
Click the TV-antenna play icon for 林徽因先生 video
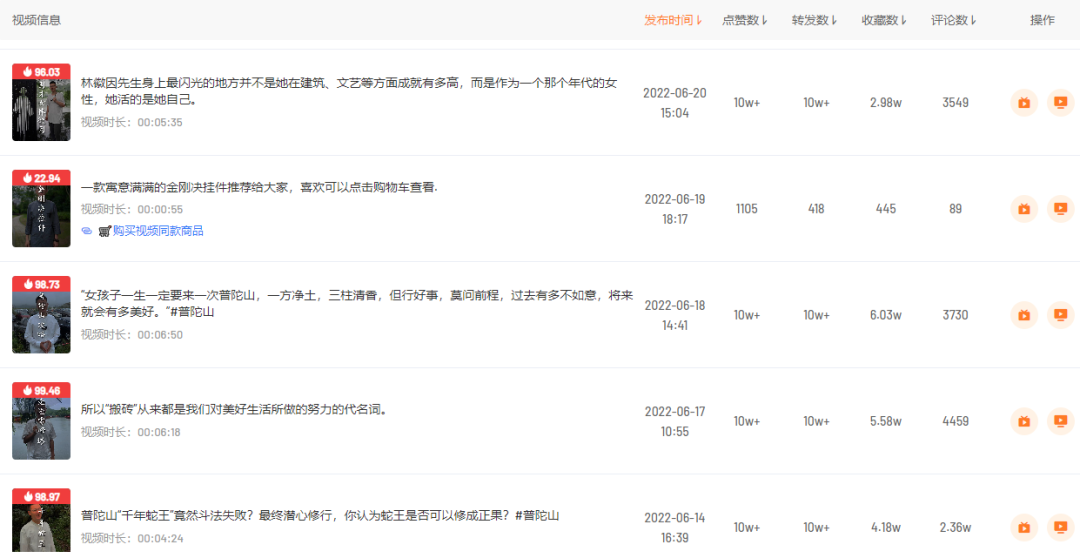(x=1024, y=103)
